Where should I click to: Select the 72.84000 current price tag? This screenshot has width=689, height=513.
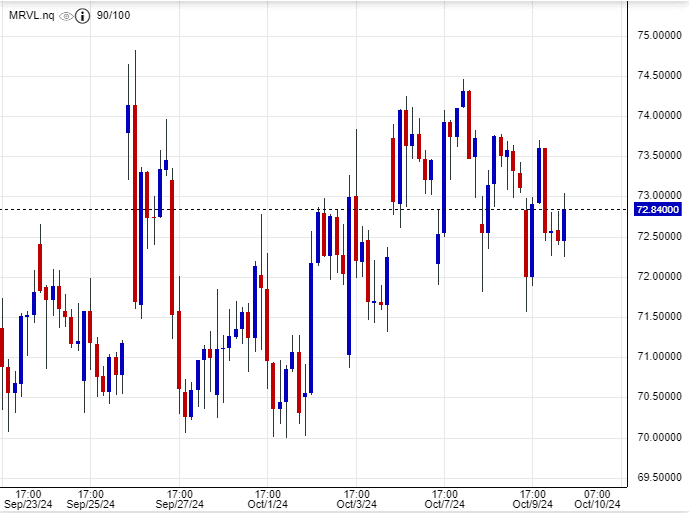coord(659,209)
